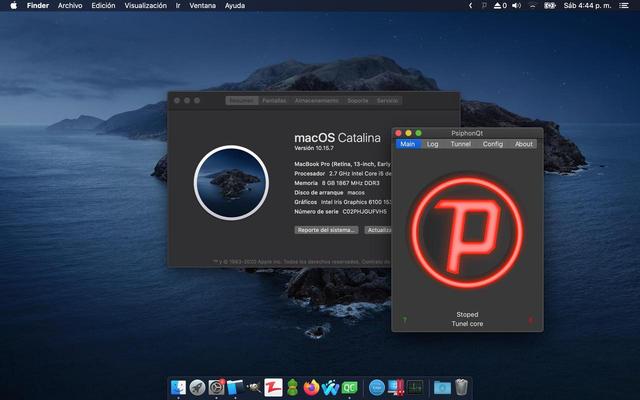Open System Preferences with red badge in dock
The height and width of the screenshot is (400, 640).
(x=216, y=387)
